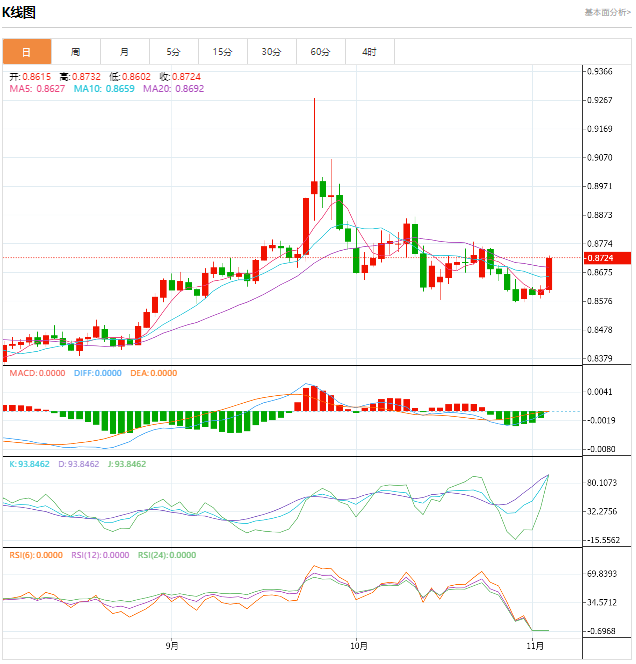Switch to the 周 weekly tab
Screen dimensions: 636x664
point(76,52)
